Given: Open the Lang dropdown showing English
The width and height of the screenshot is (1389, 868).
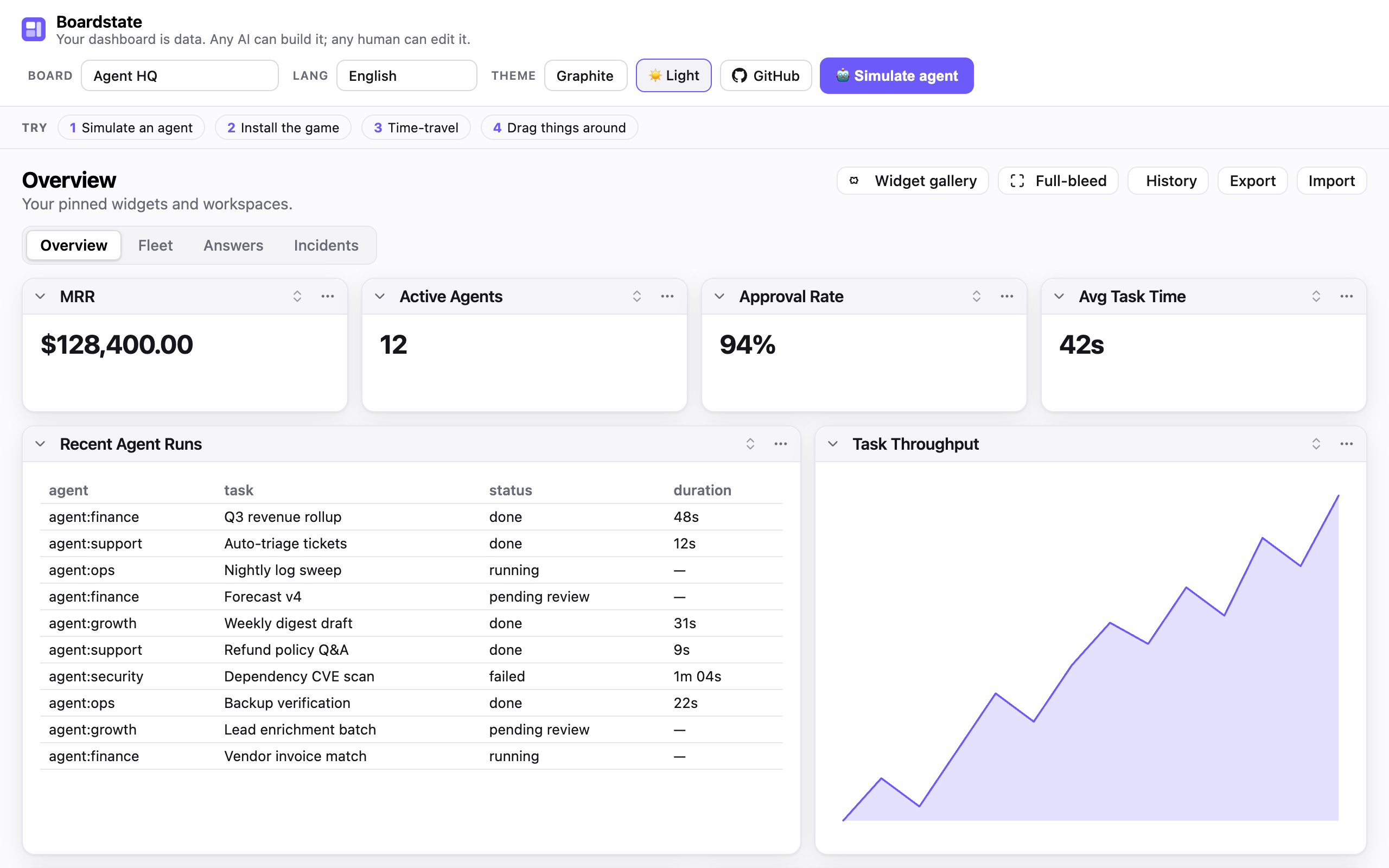Looking at the screenshot, I should pos(406,76).
